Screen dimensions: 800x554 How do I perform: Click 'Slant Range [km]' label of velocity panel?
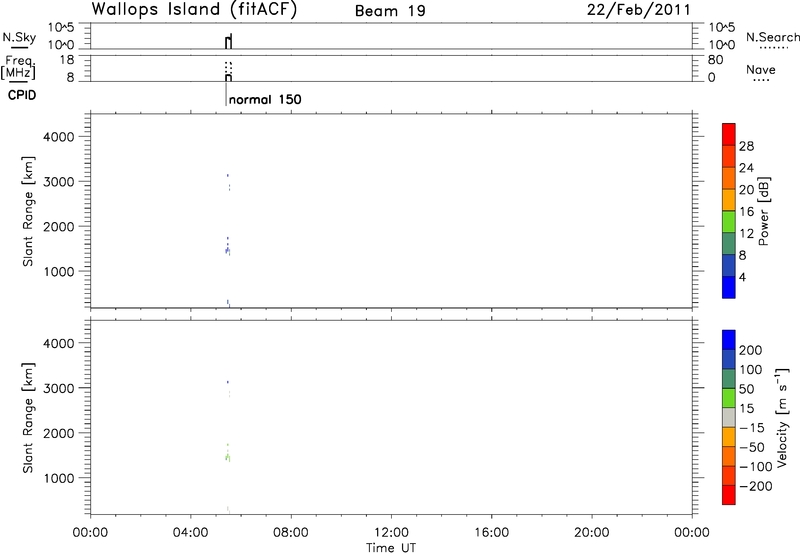28,418
